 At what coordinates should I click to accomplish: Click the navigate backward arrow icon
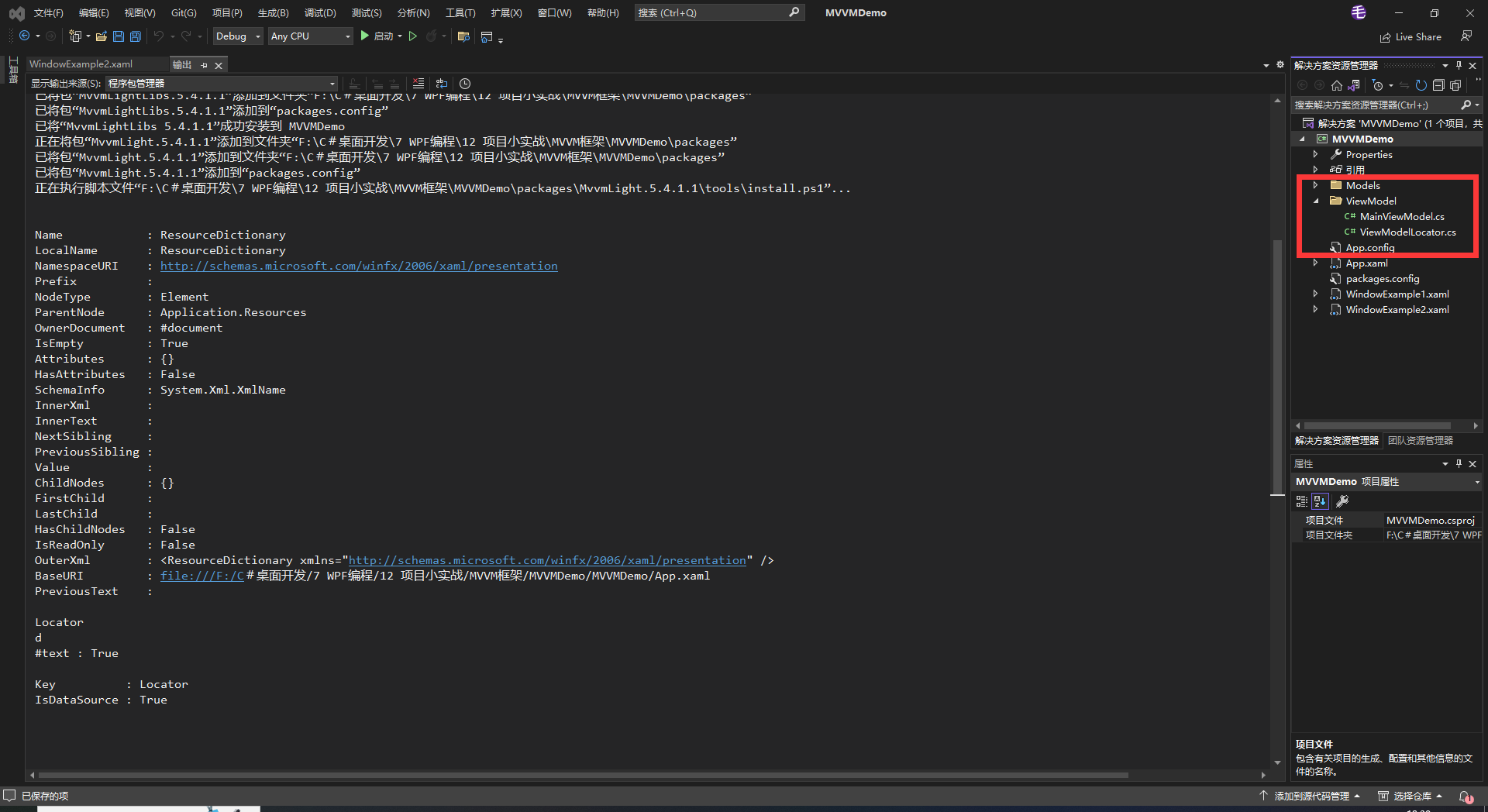point(25,36)
